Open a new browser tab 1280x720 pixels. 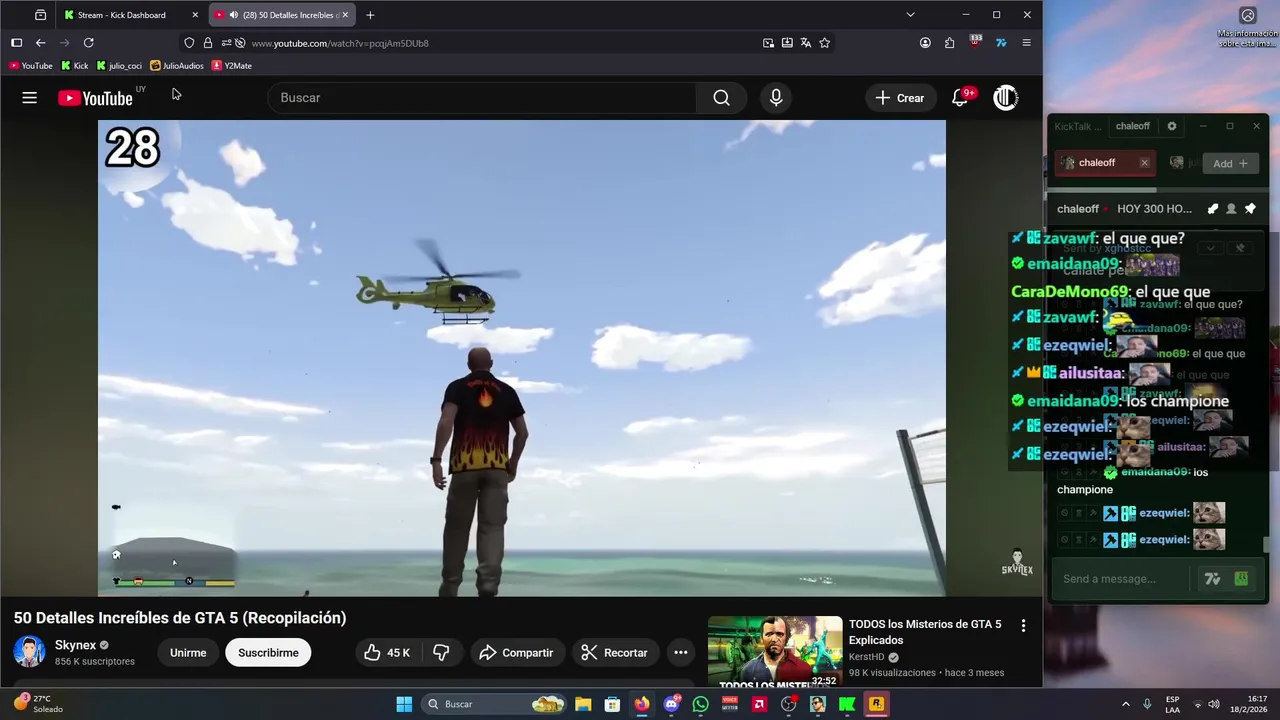(370, 15)
